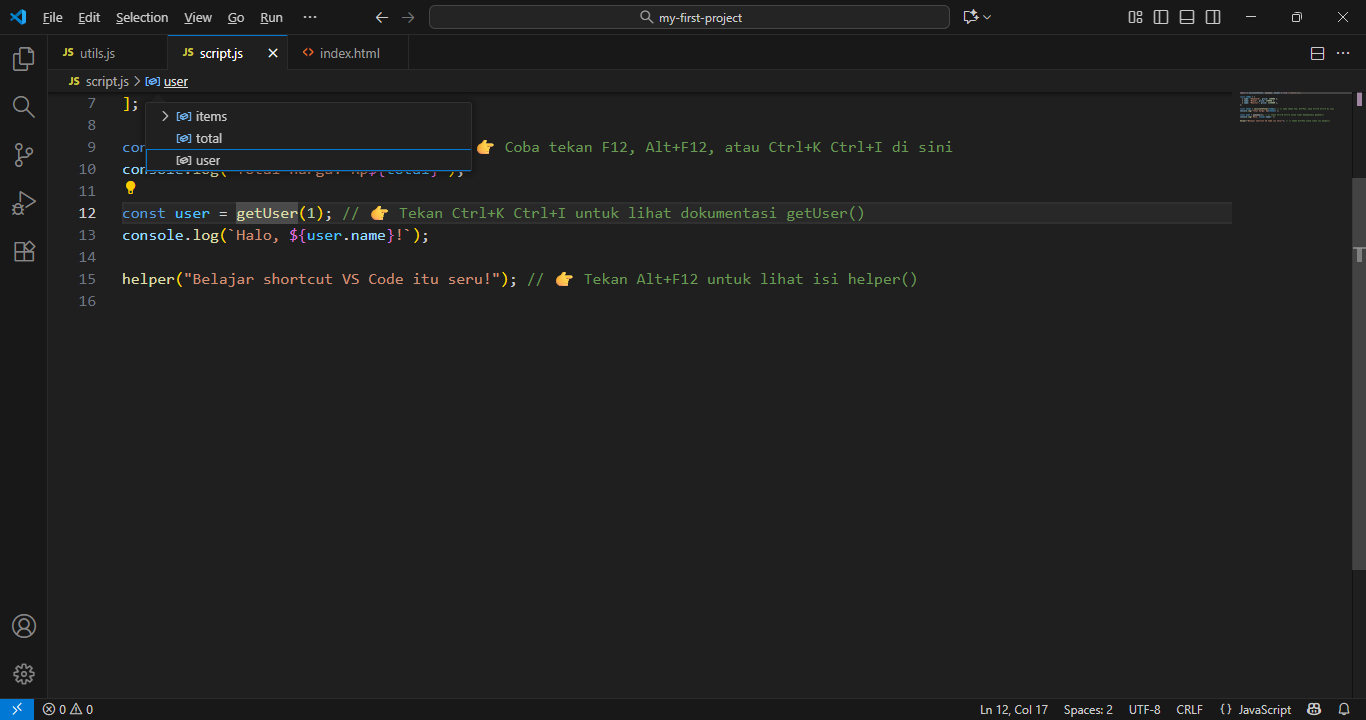
Task: Open the Search view
Action: coord(23,106)
